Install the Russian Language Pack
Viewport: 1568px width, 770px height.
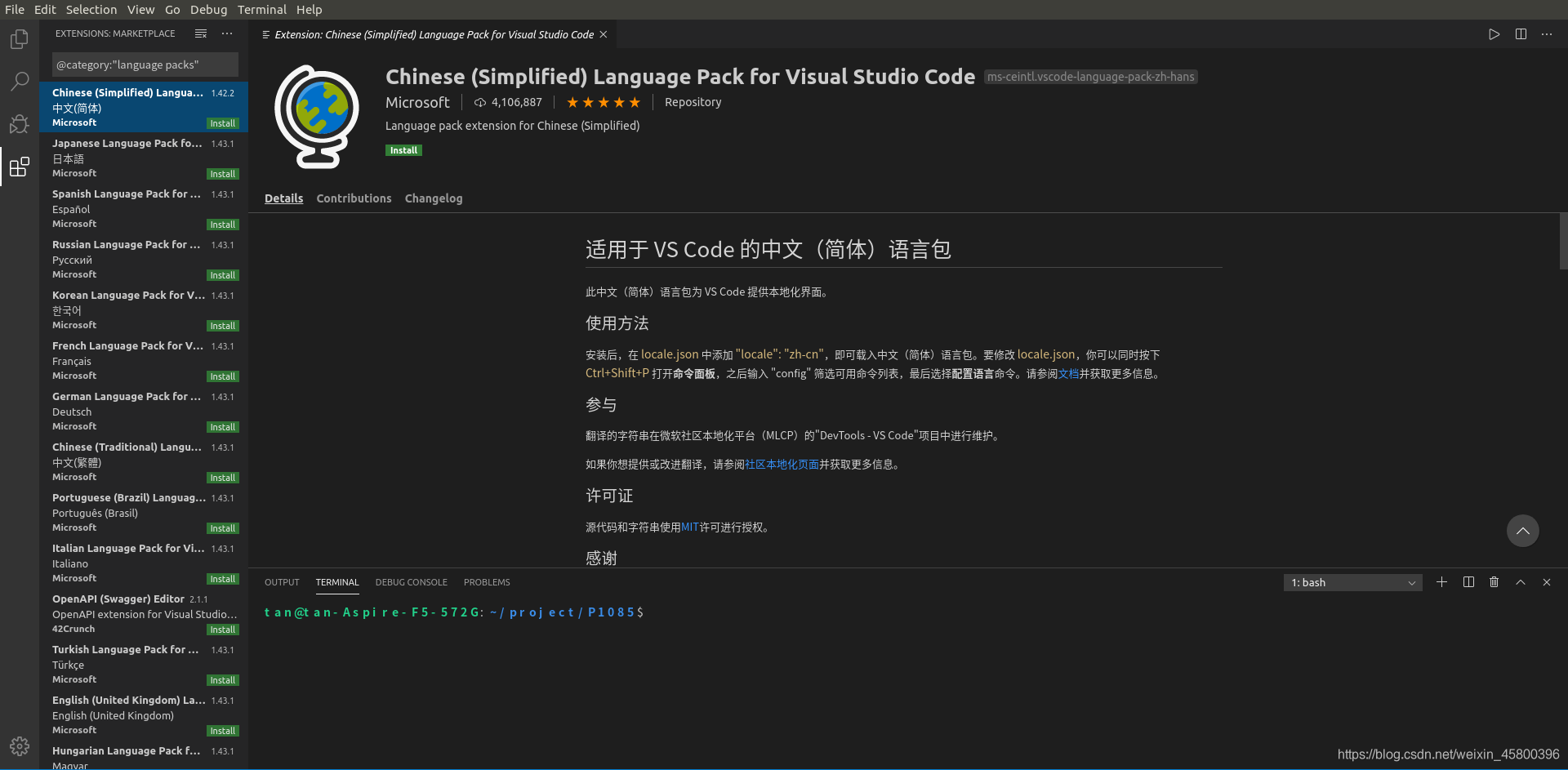coord(222,275)
